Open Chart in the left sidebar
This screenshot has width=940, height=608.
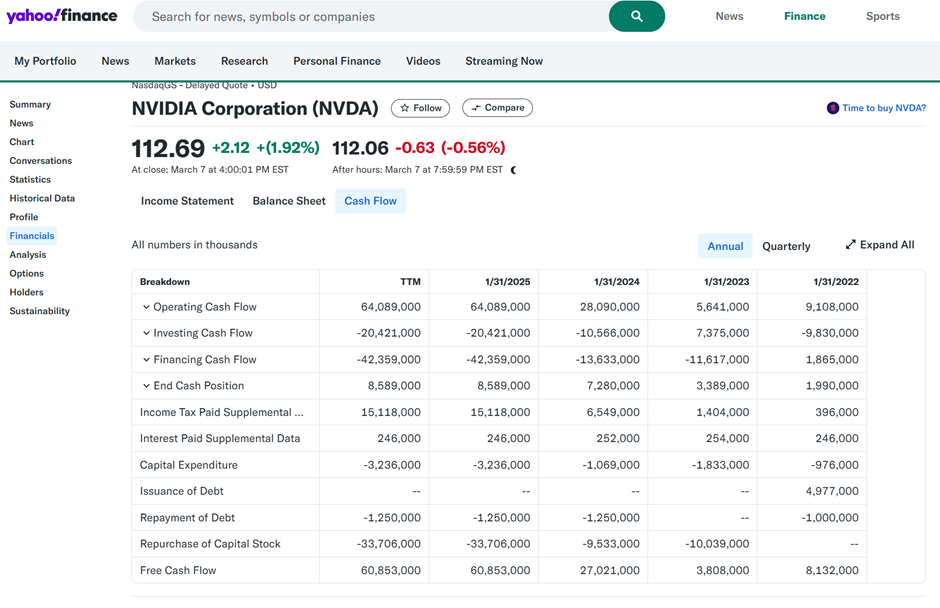pyautogui.click(x=22, y=142)
